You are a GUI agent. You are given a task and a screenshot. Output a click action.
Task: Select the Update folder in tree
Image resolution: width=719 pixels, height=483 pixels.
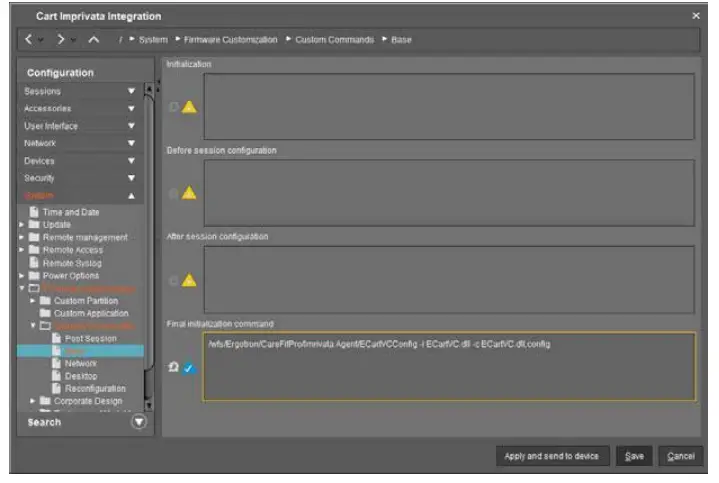[56, 225]
